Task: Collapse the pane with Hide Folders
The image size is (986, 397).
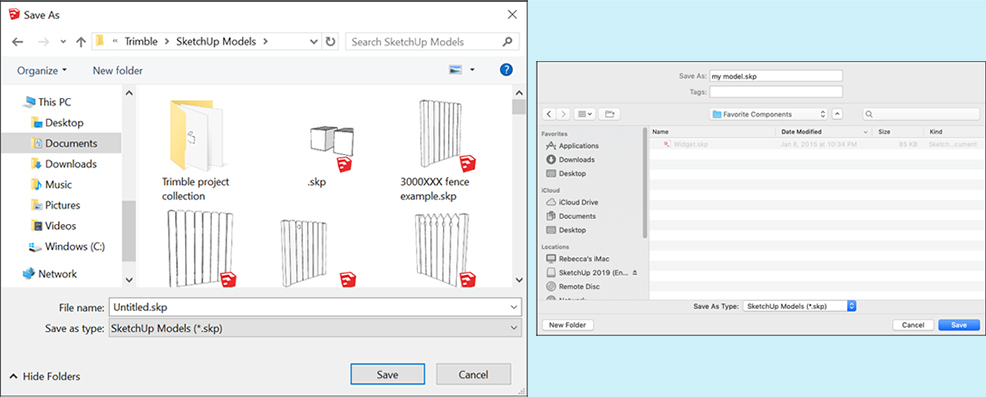Action: pyautogui.click(x=45, y=376)
